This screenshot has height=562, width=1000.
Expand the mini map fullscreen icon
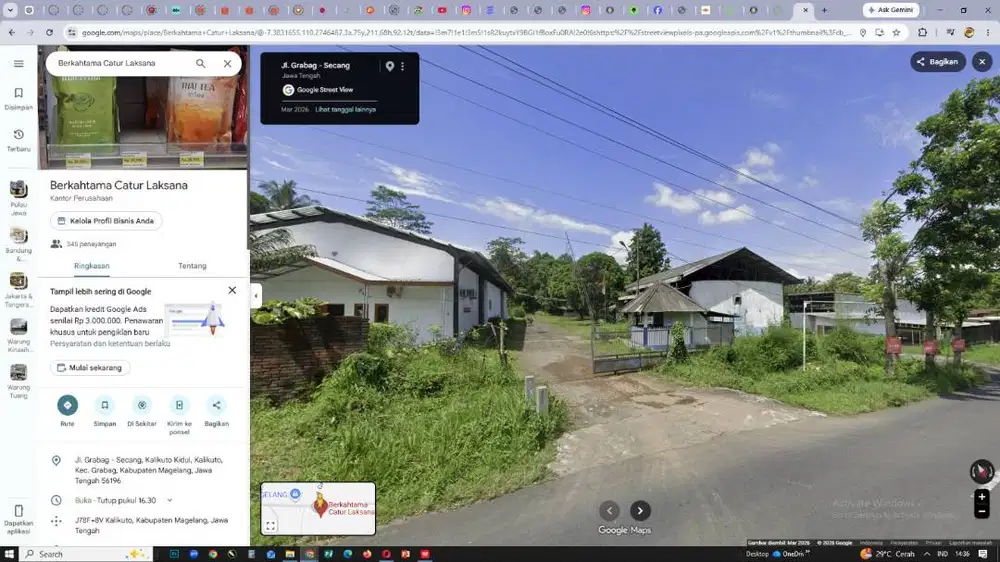270,526
